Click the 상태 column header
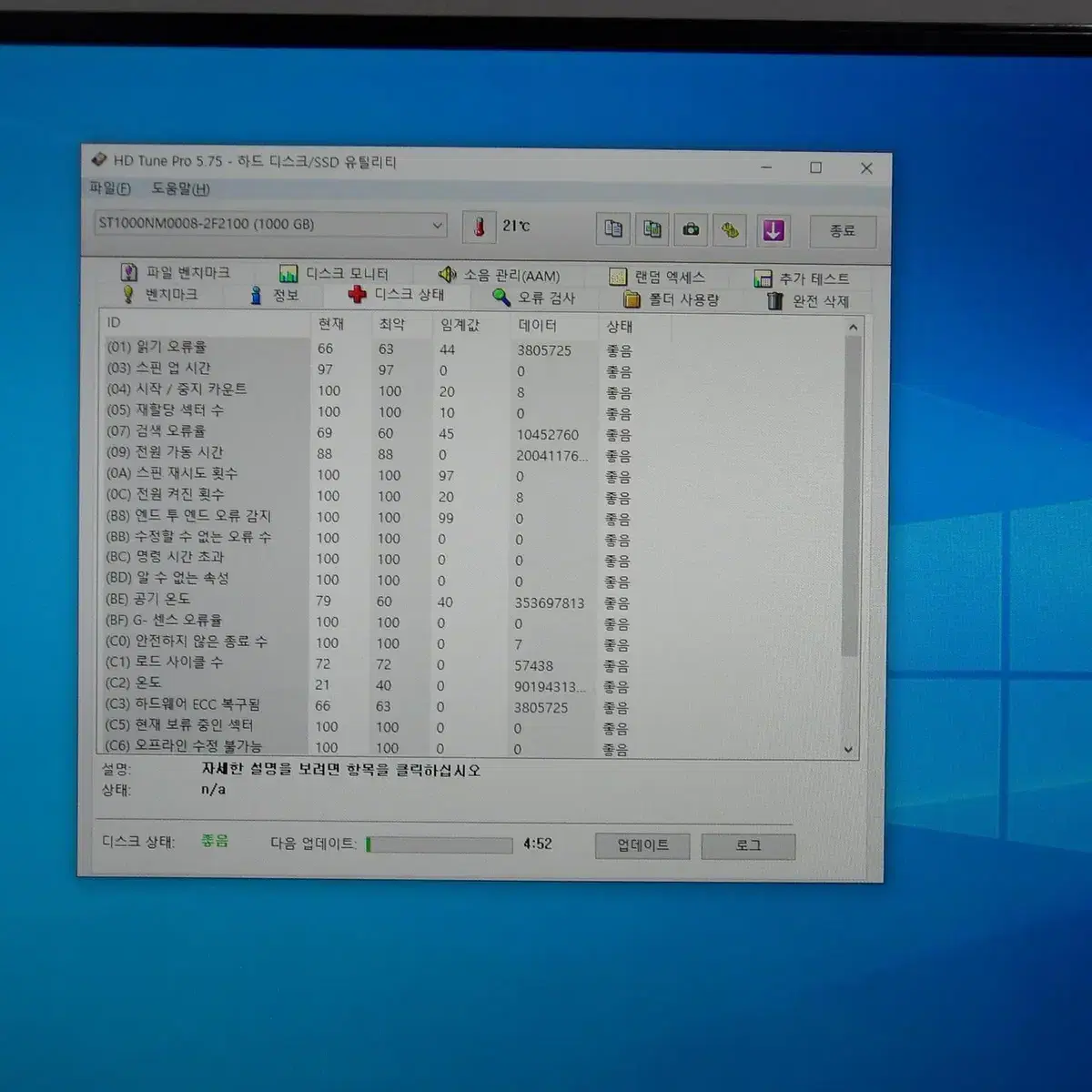Viewport: 1092px width, 1092px height. (x=620, y=326)
